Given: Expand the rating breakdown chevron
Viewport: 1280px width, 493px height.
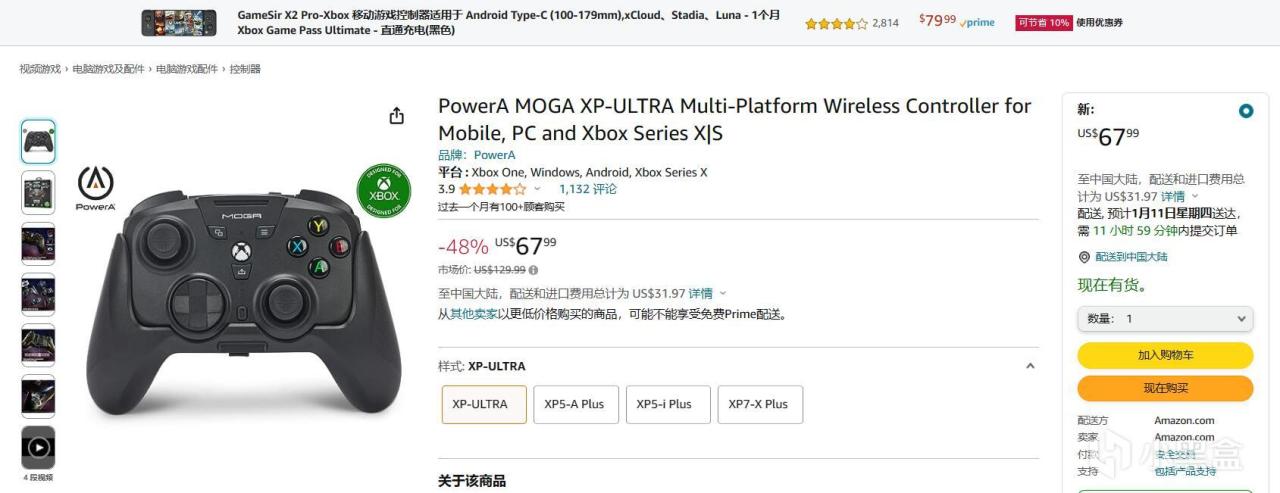Looking at the screenshot, I should point(537,189).
